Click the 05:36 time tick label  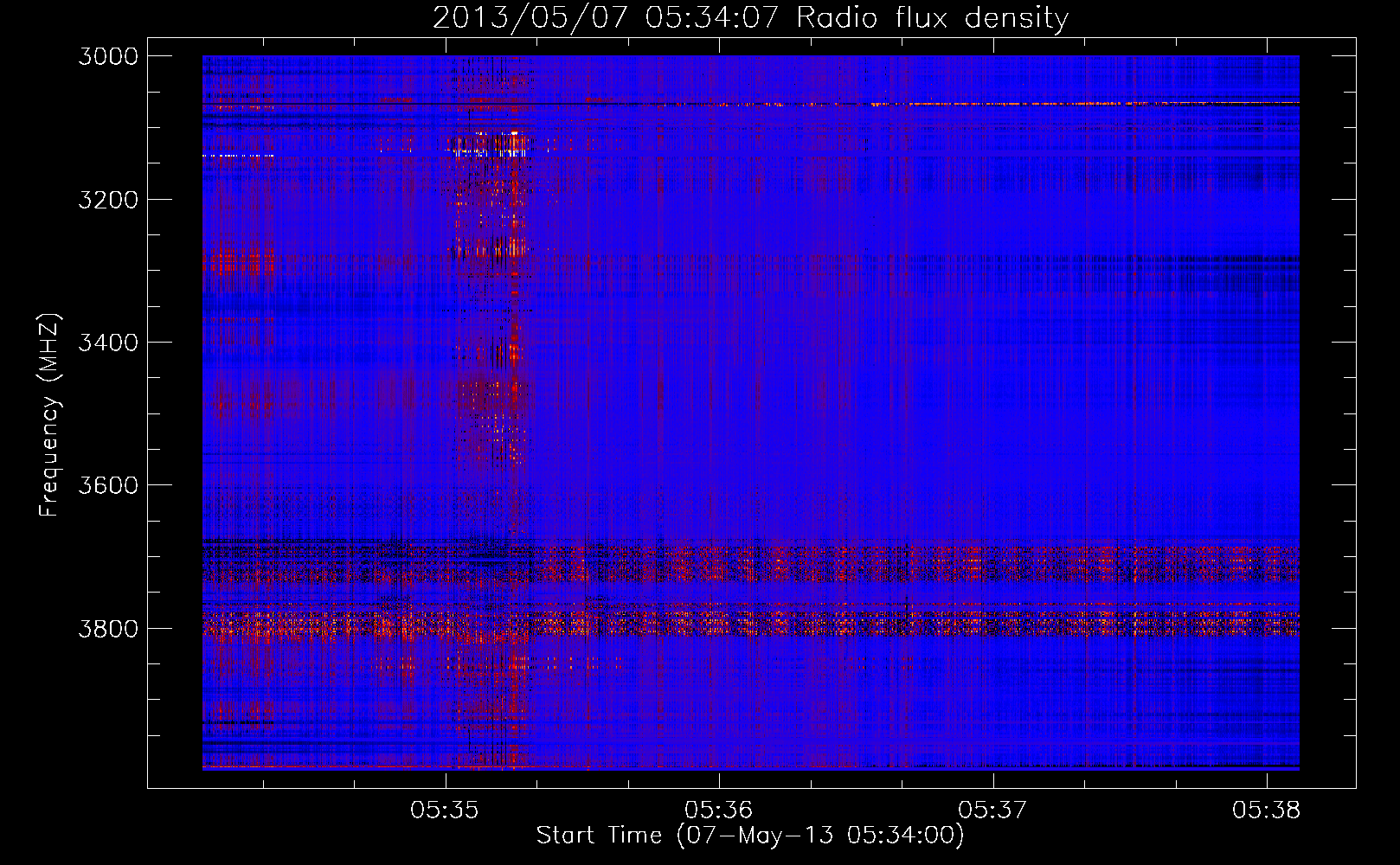point(719,811)
